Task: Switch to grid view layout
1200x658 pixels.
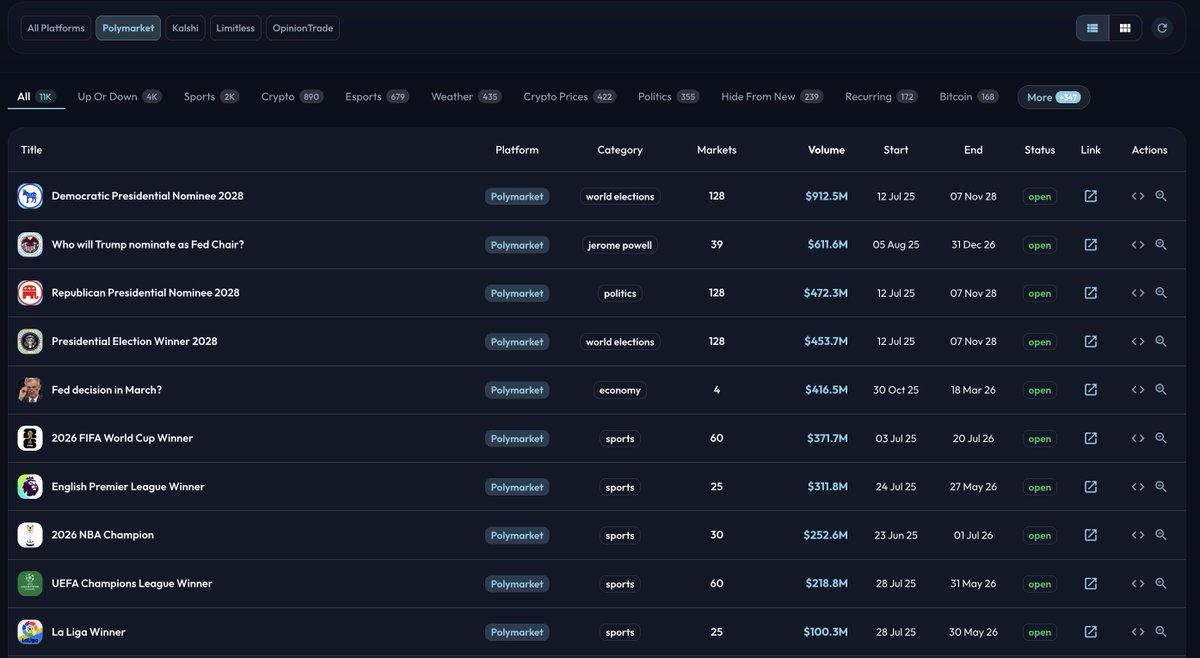Action: pyautogui.click(x=1125, y=28)
